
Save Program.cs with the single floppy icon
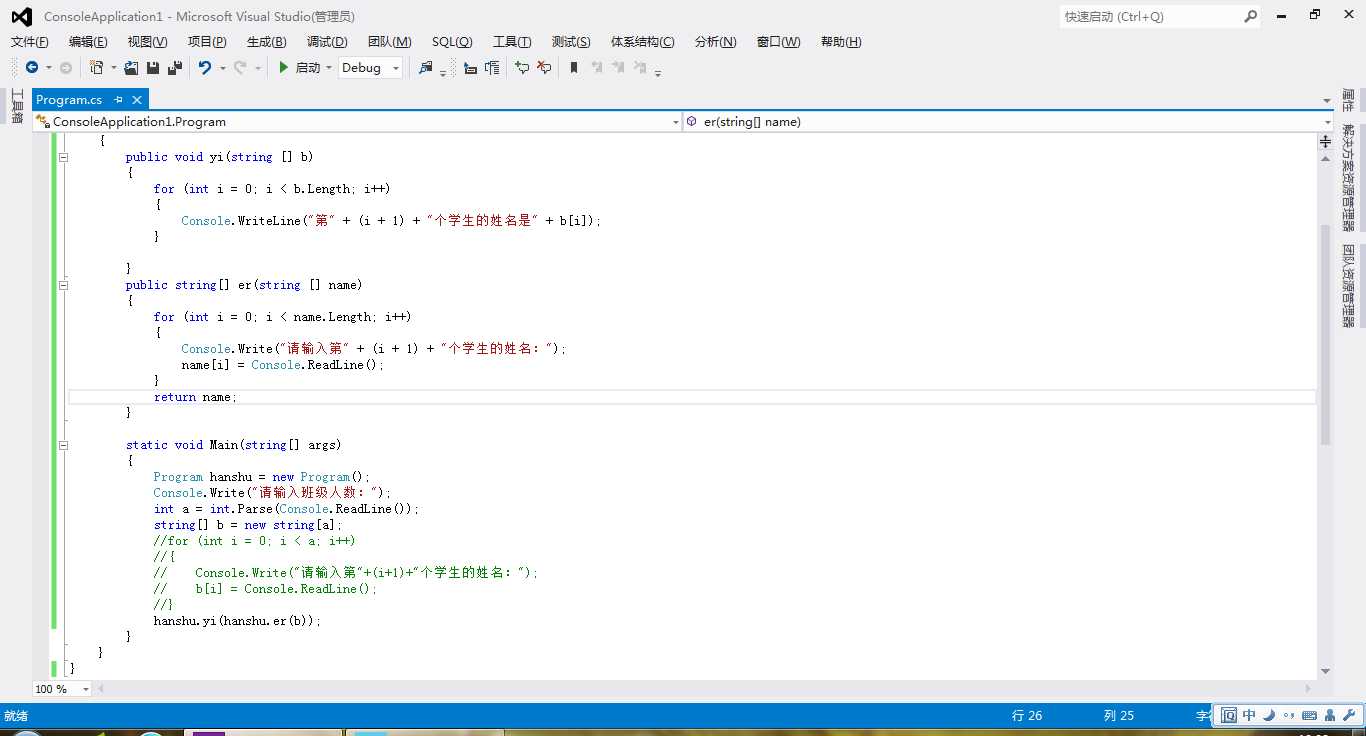[153, 68]
